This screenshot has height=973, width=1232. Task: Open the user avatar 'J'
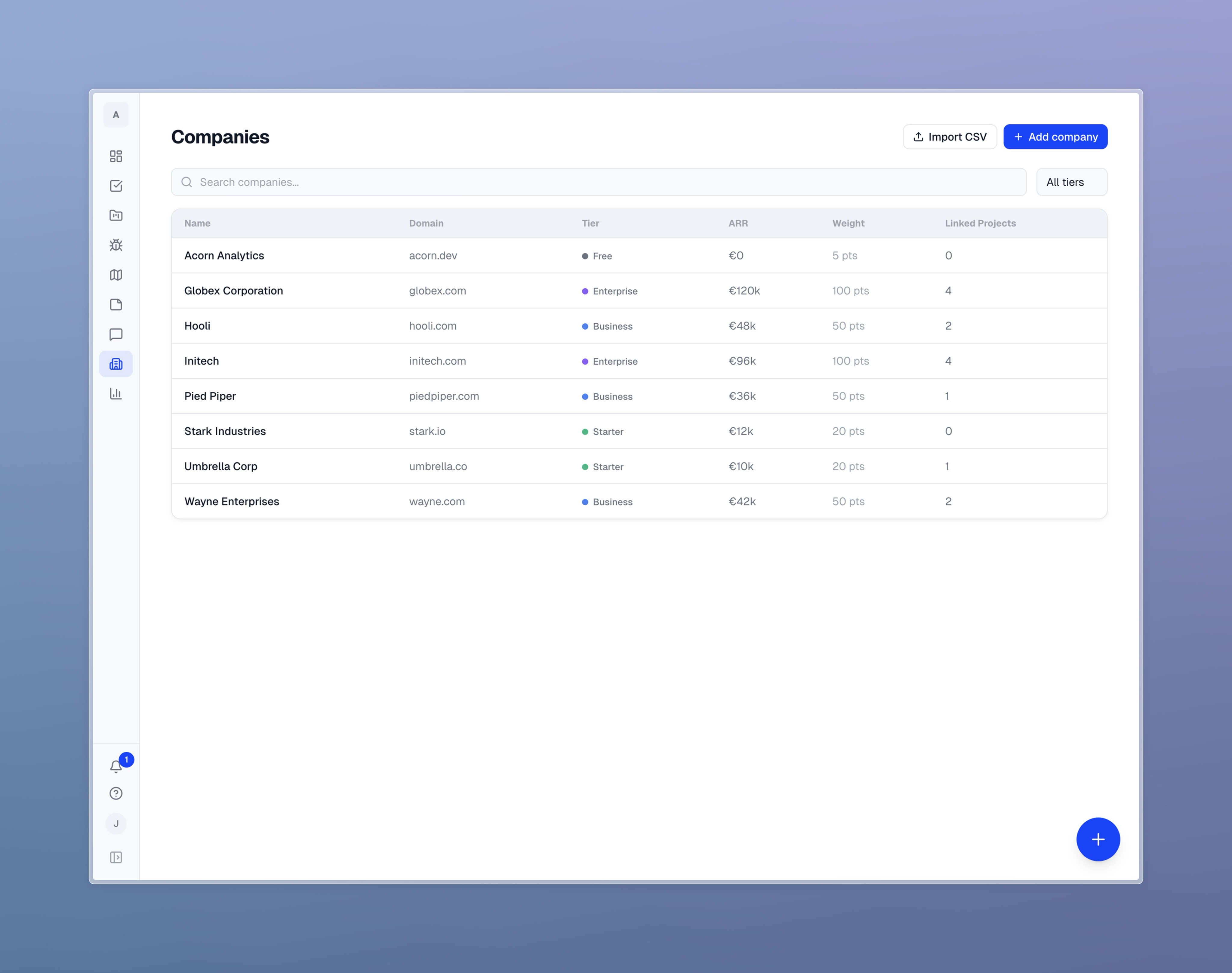point(116,823)
